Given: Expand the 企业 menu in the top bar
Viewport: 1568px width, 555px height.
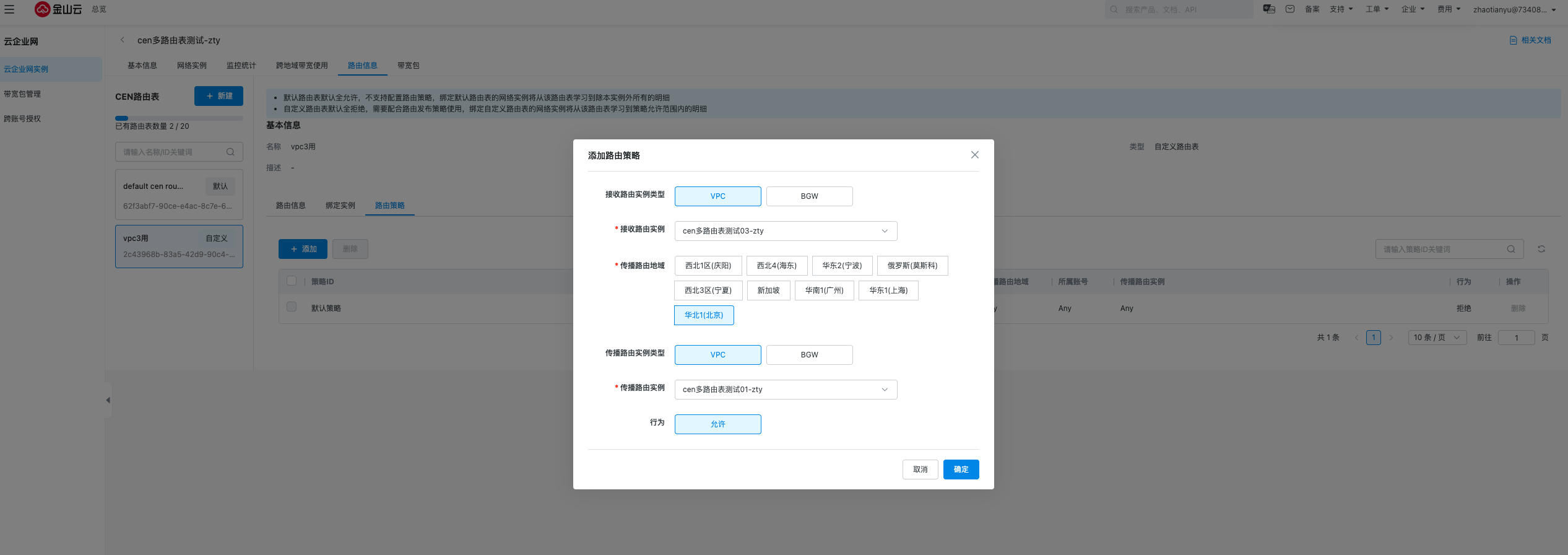Looking at the screenshot, I should 1413,9.
